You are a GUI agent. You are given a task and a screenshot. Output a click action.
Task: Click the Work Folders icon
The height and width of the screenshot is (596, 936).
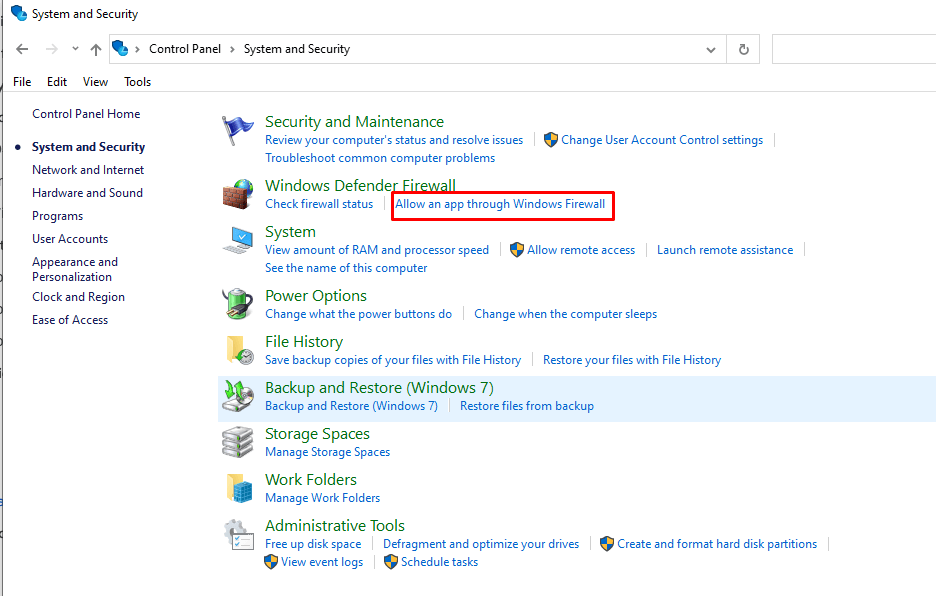coord(238,488)
